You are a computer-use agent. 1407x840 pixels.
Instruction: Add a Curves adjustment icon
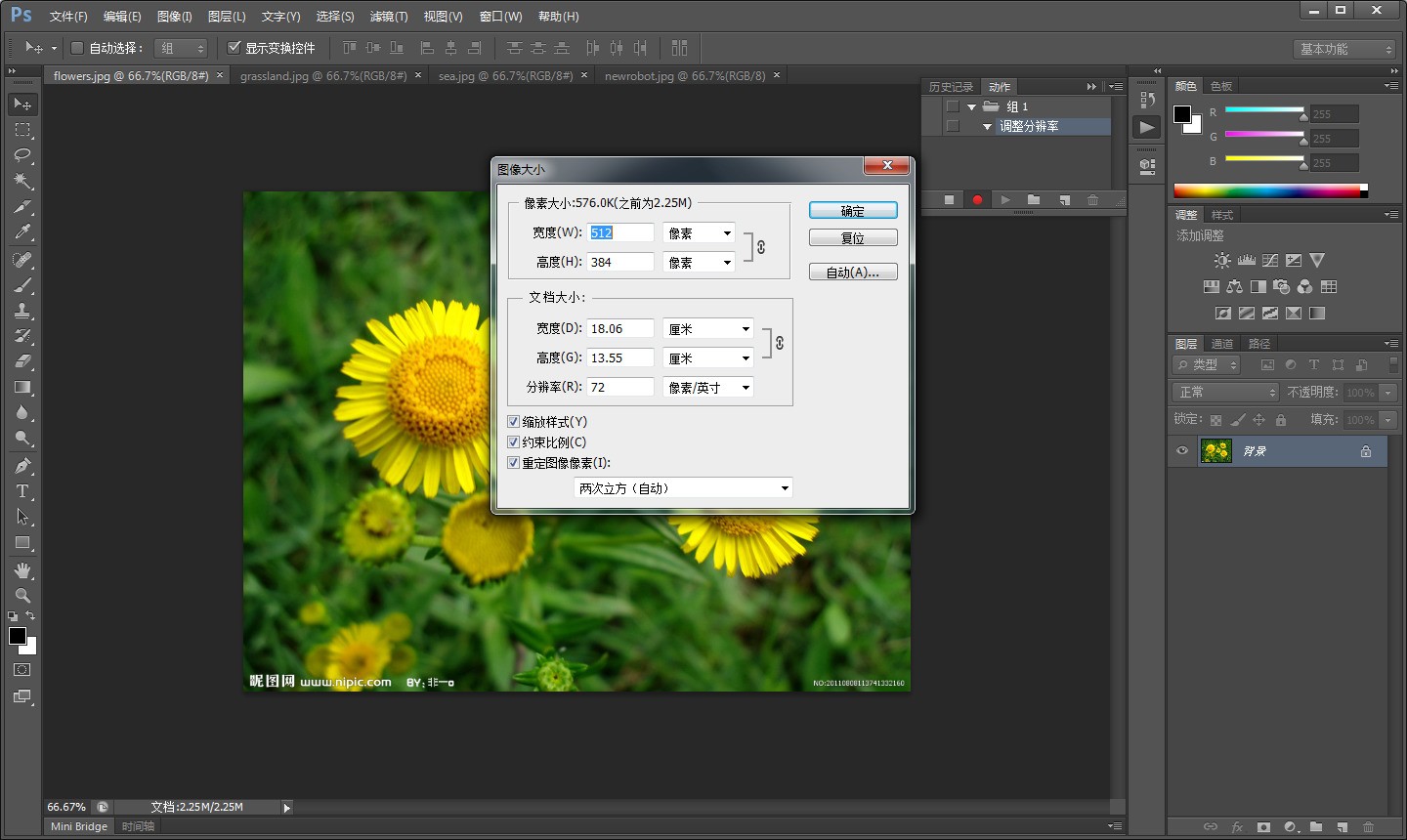(1270, 261)
